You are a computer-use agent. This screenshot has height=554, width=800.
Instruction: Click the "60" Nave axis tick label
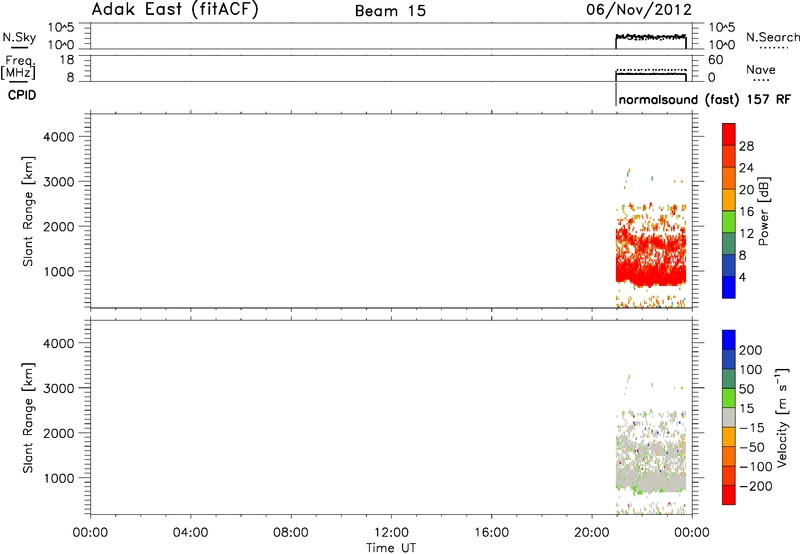coord(715,60)
